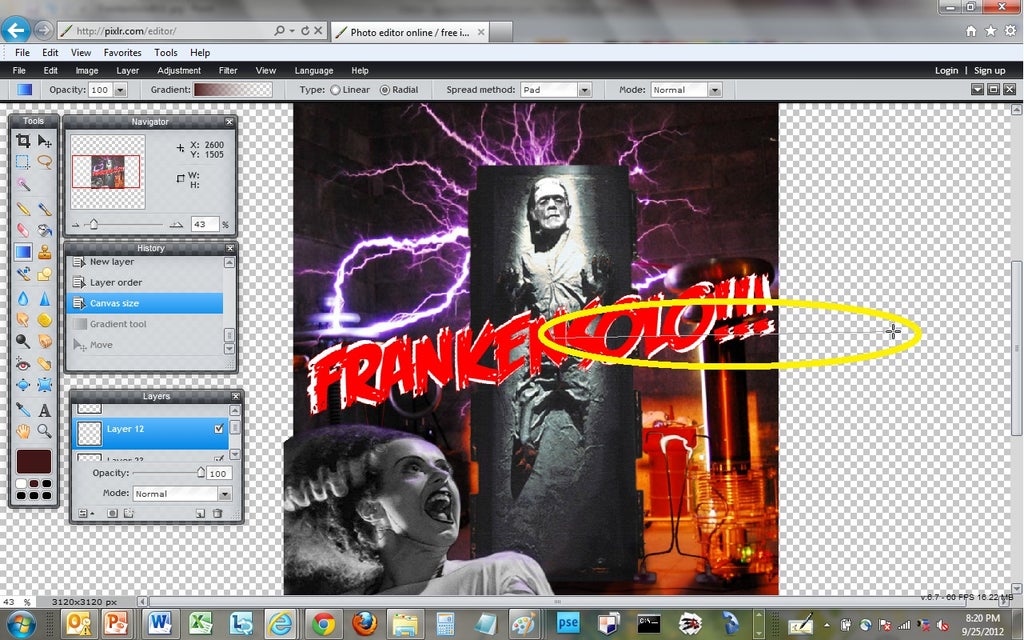This screenshot has width=1024, height=640.
Task: Select the Pinch tool
Action: tap(44, 385)
